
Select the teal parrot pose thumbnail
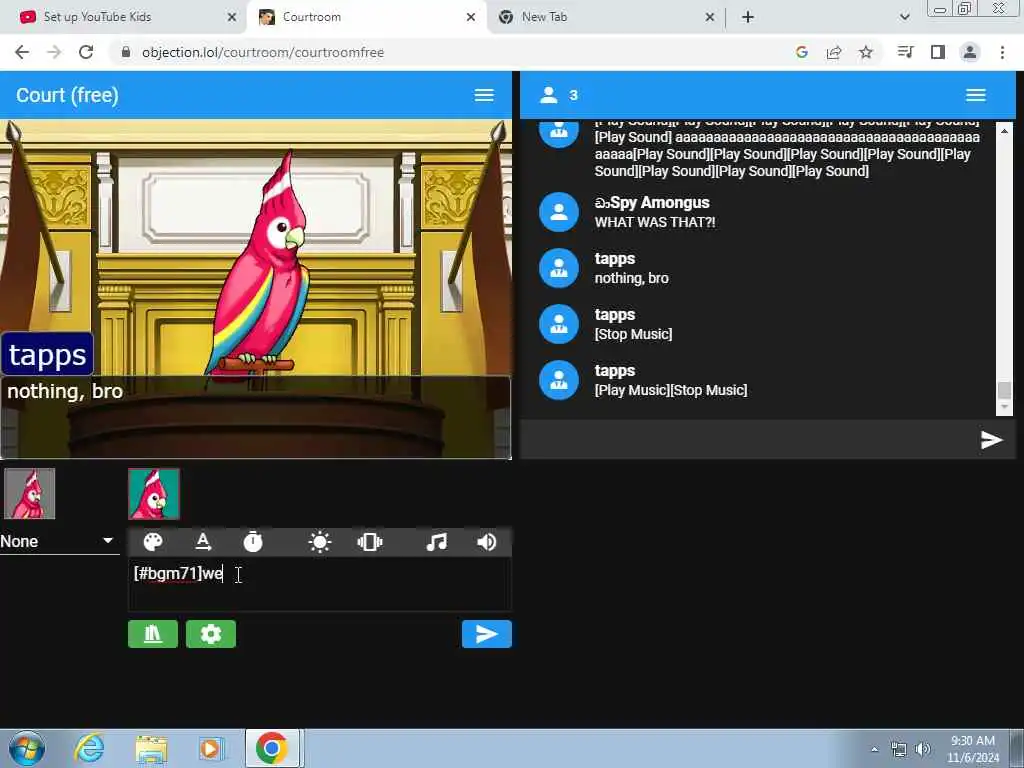pyautogui.click(x=154, y=494)
